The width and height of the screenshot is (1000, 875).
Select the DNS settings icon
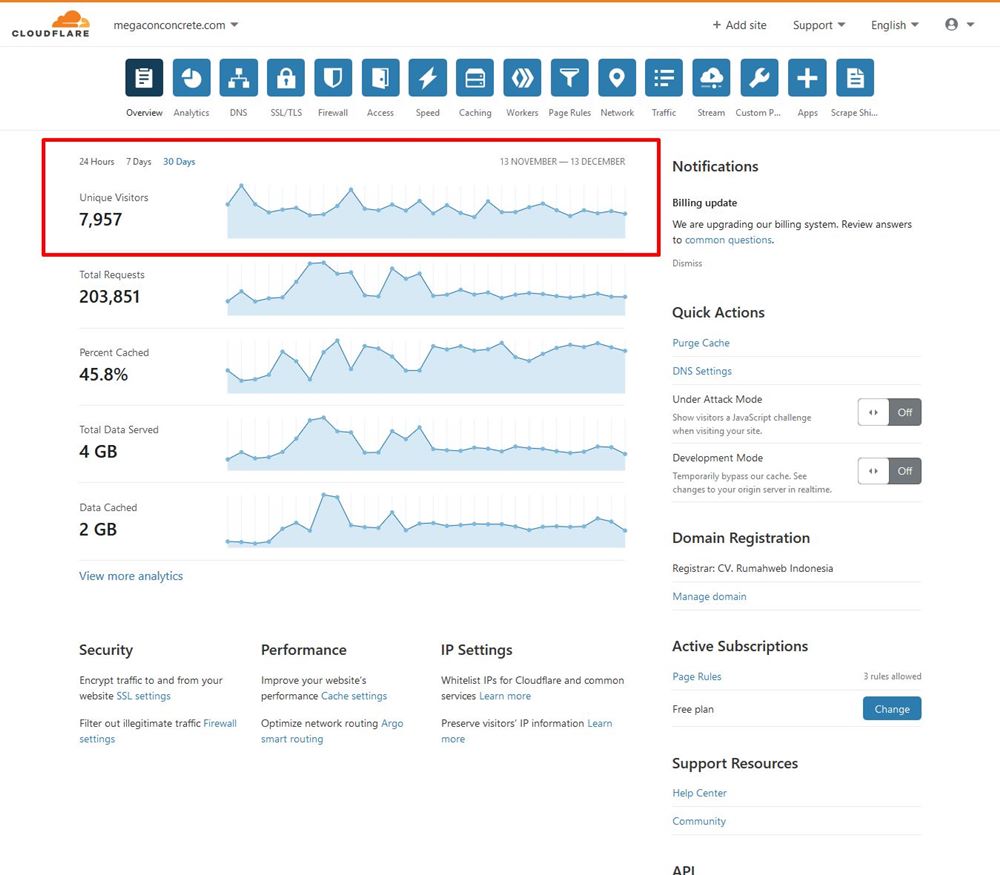click(238, 77)
